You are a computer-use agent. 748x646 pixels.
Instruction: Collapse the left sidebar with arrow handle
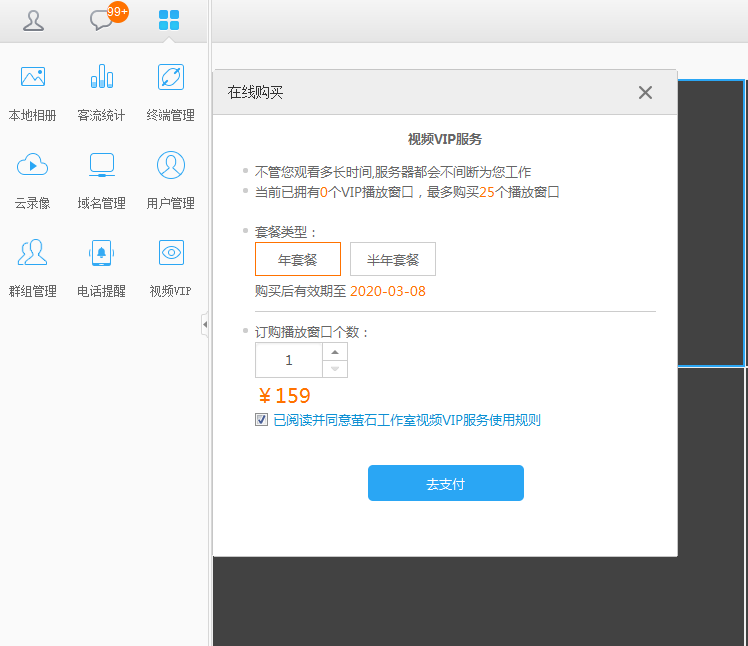205,324
